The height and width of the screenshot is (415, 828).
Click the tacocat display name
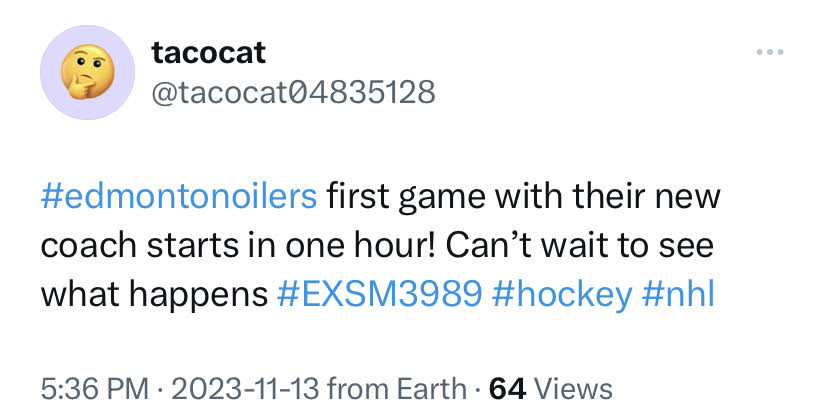click(x=208, y=51)
